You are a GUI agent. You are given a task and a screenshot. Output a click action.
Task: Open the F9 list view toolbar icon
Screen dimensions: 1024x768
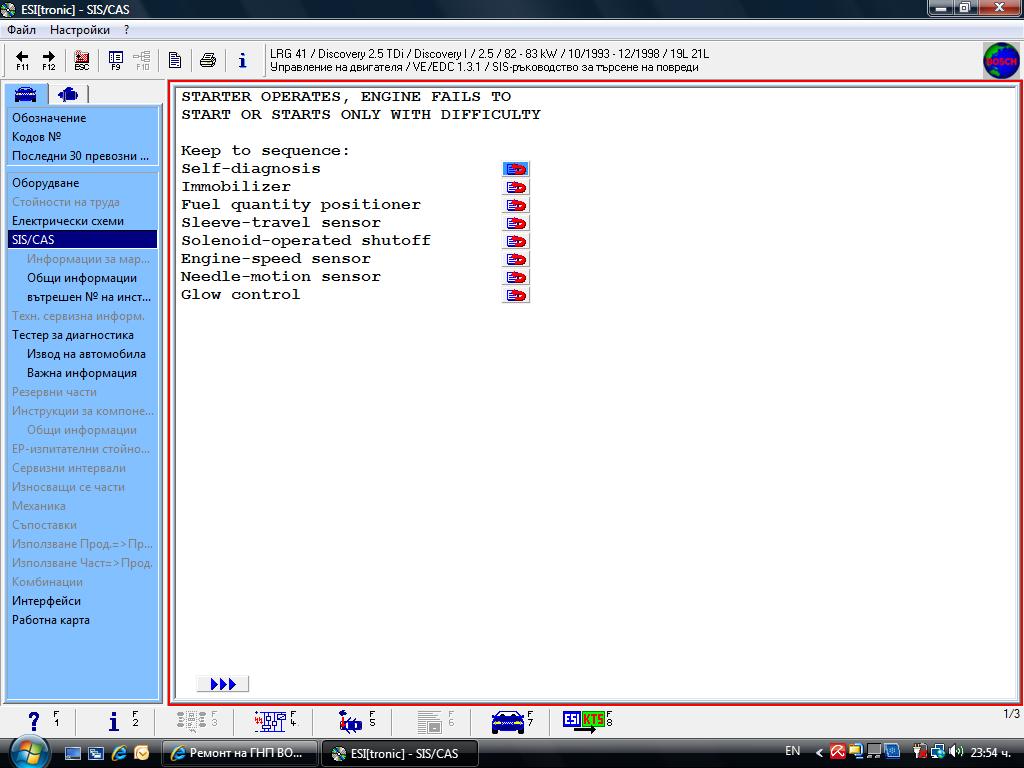(x=116, y=60)
